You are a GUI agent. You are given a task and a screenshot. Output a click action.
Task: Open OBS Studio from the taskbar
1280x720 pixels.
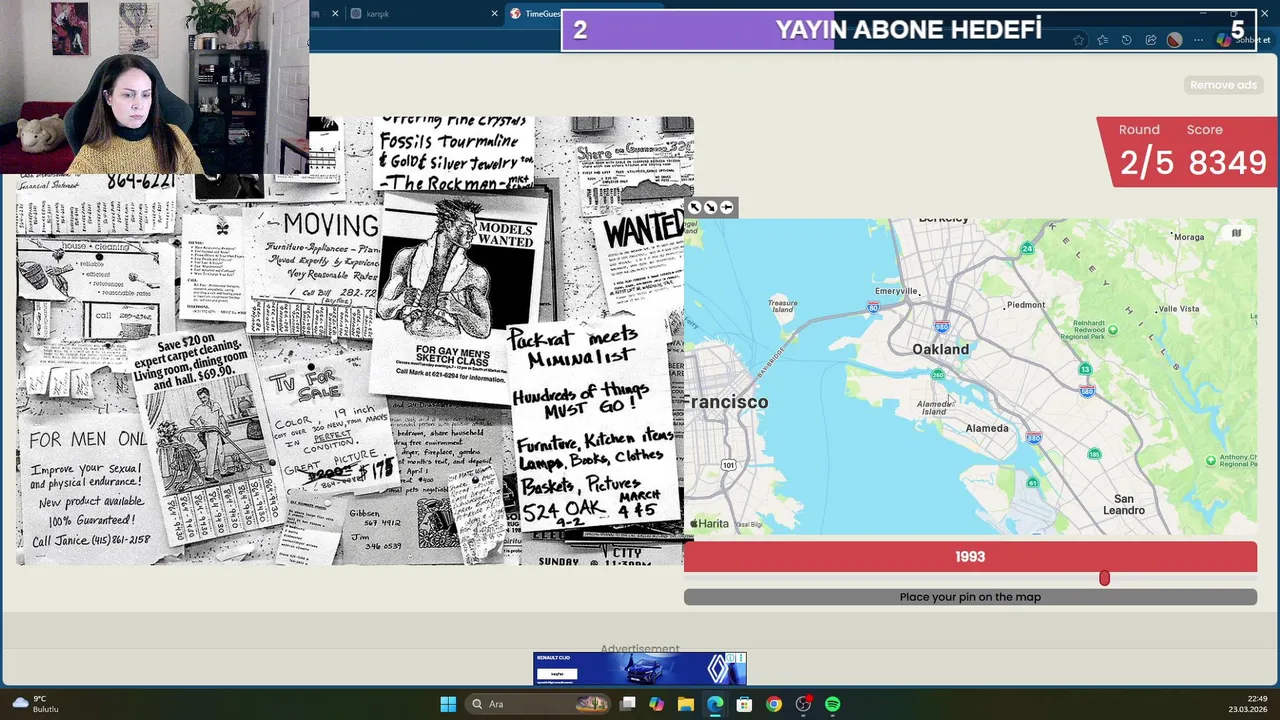pyautogui.click(x=803, y=704)
